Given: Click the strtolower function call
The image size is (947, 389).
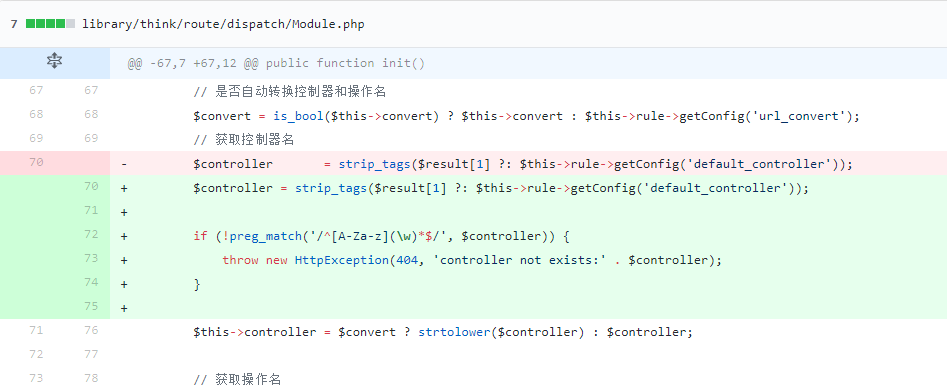Looking at the screenshot, I should [454, 332].
